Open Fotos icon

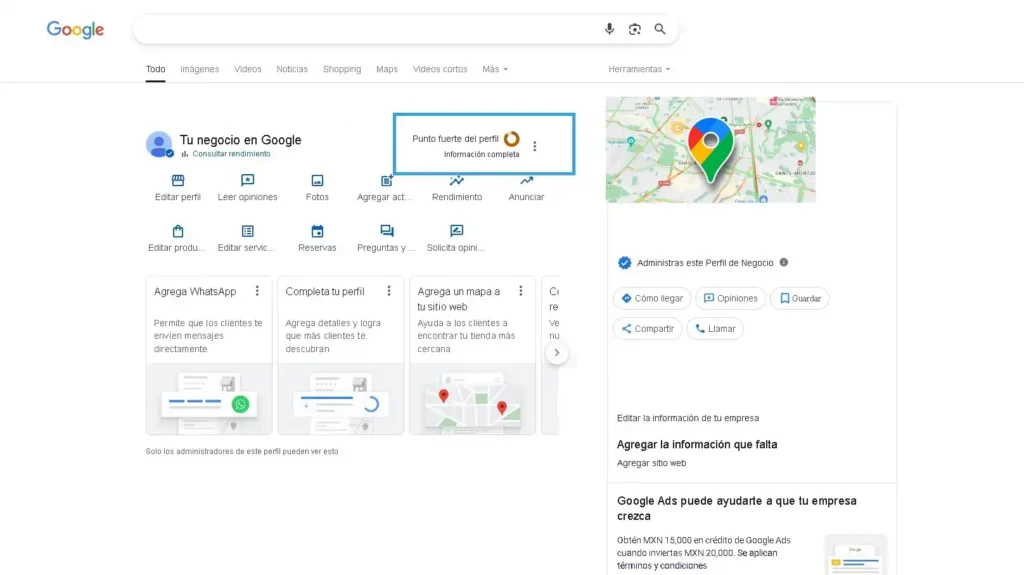point(317,180)
